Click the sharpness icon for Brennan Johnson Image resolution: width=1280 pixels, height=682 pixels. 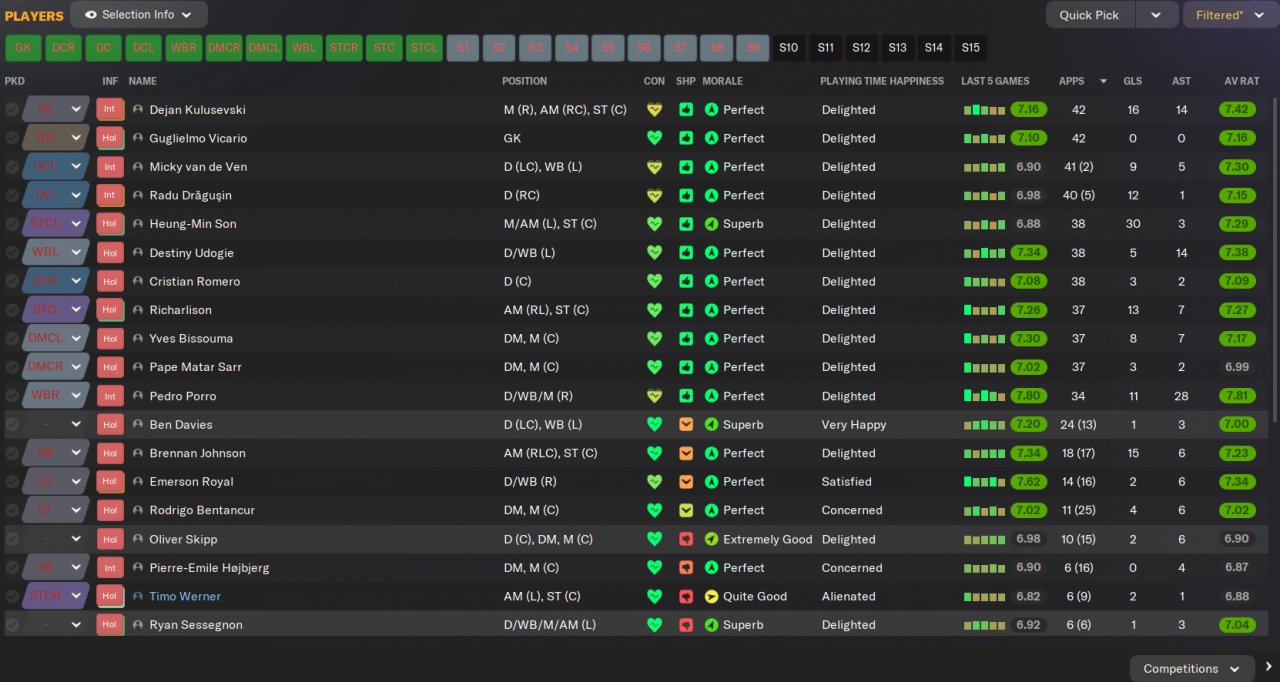[685, 453]
